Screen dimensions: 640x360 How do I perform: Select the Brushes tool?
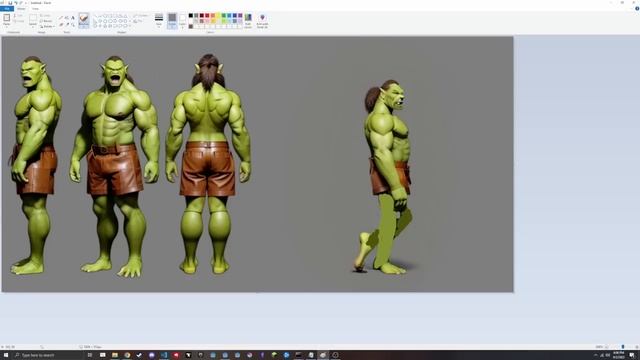84,18
